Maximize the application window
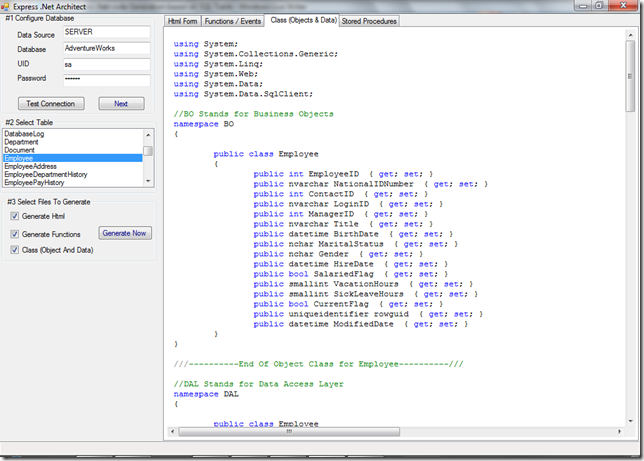This screenshot has width=644, height=461. tap(598, 5)
